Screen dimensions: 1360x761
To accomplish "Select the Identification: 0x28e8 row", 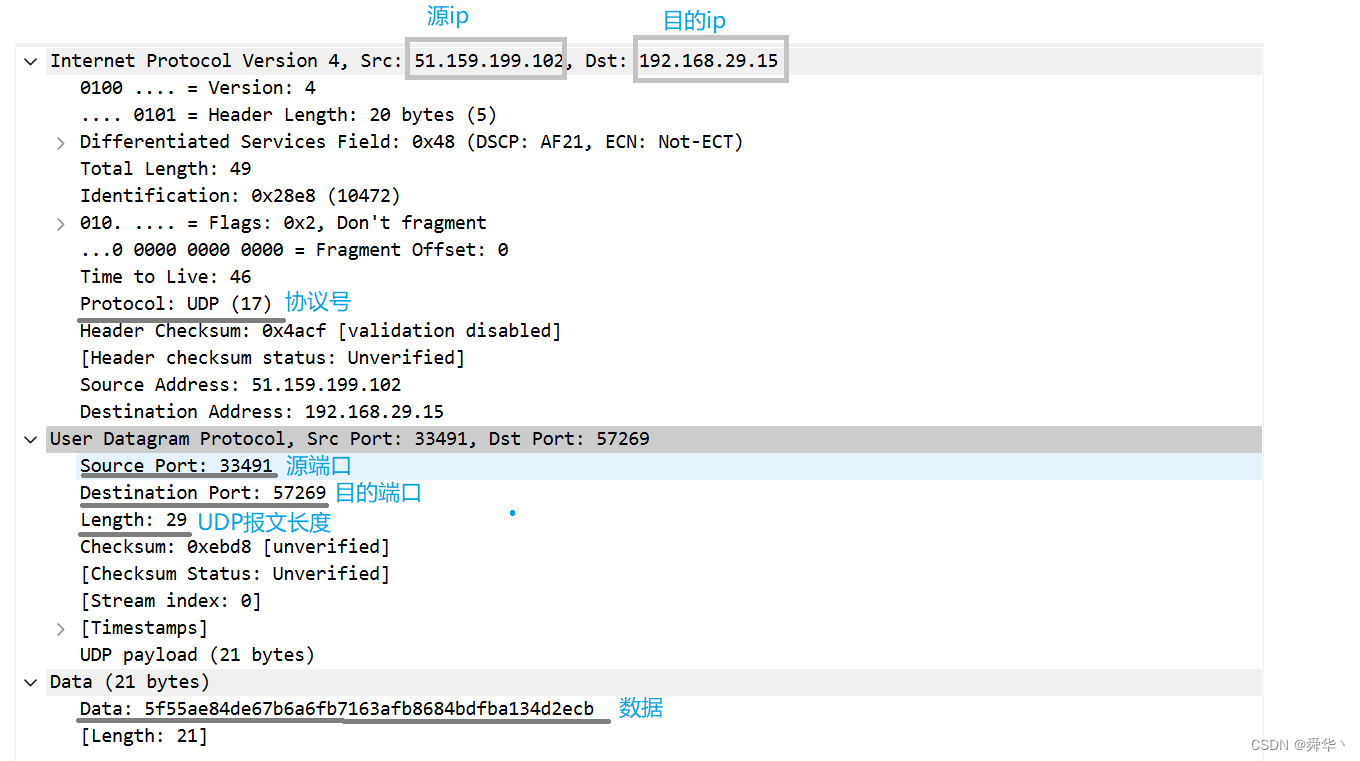I will click(240, 196).
